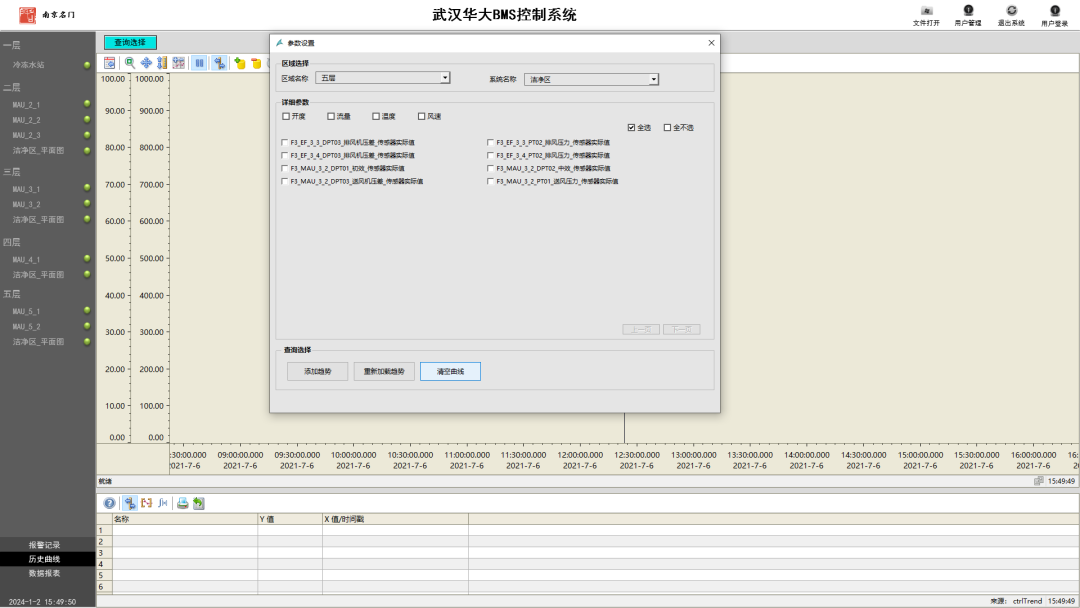Image resolution: width=1080 pixels, height=608 pixels.
Task: Collapse the 二层 group in sidebar
Action: (x=12, y=87)
